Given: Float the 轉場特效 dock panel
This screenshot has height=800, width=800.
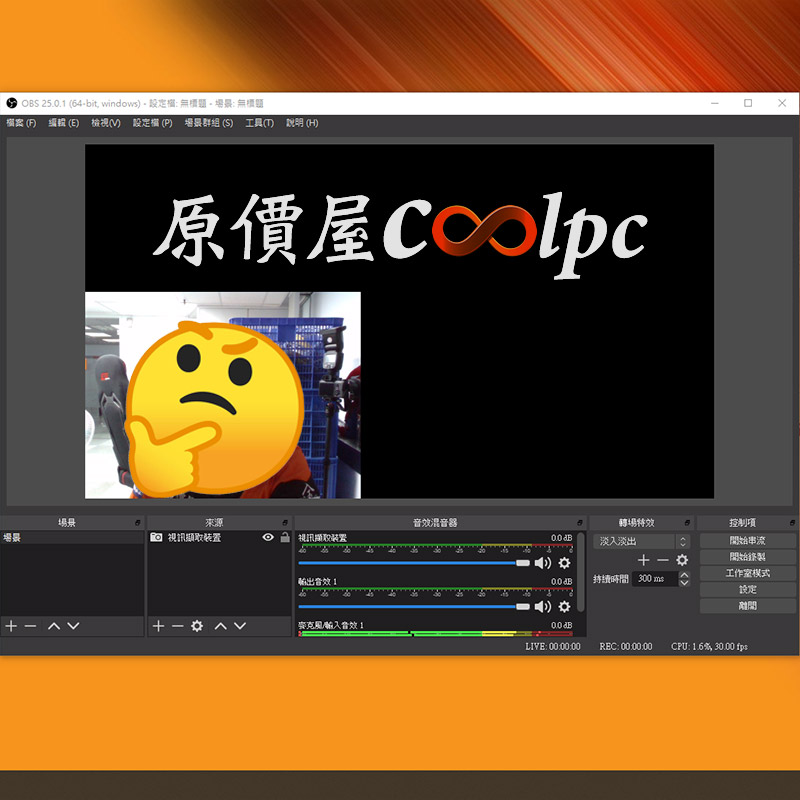Looking at the screenshot, I should tap(687, 522).
